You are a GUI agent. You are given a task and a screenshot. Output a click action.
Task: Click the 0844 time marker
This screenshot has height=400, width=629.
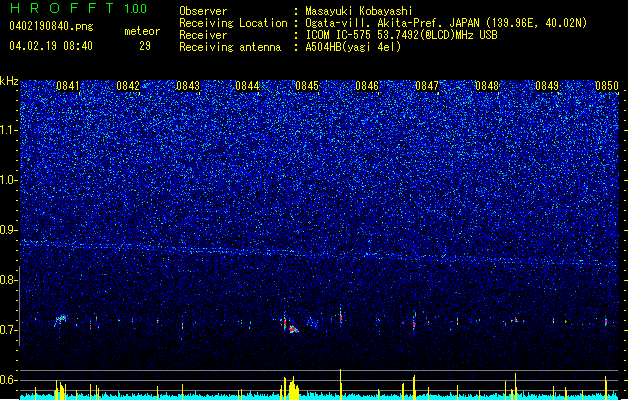[247, 85]
